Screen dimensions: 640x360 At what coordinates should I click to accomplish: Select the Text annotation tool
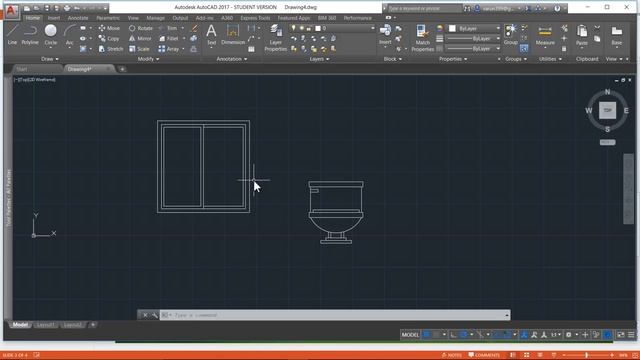click(x=211, y=35)
